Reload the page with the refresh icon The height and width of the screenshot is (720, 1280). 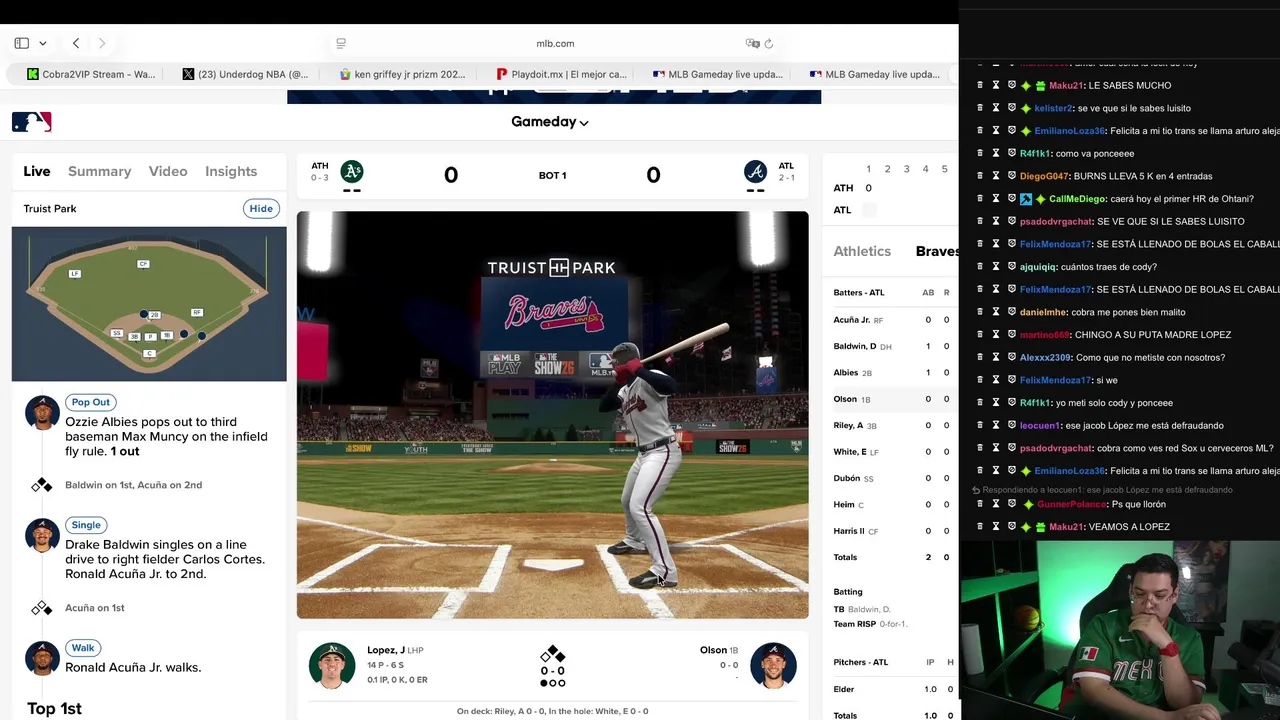[769, 43]
